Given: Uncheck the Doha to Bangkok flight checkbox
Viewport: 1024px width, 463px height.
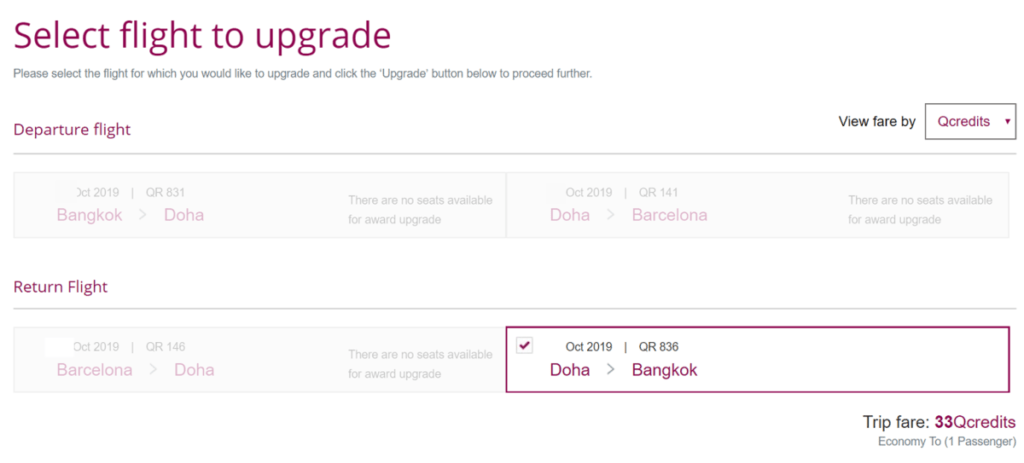Looking at the screenshot, I should tap(524, 345).
